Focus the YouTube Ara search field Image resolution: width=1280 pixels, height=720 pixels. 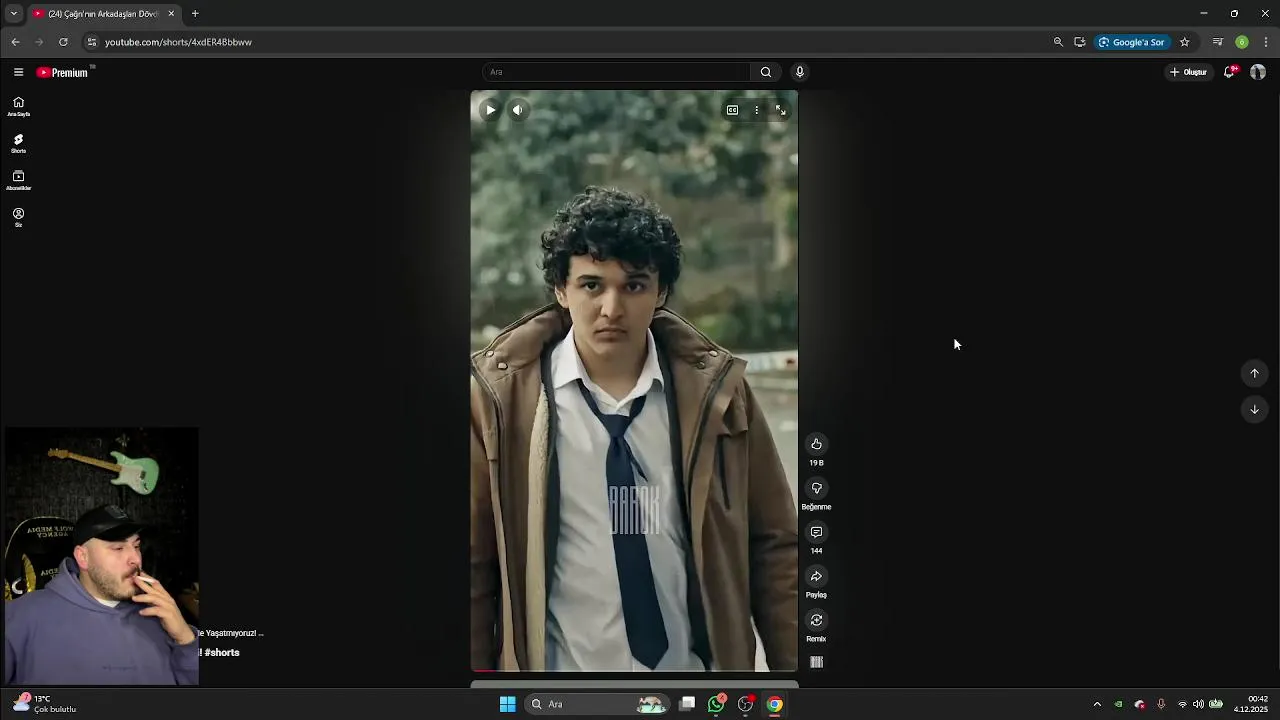coord(616,72)
